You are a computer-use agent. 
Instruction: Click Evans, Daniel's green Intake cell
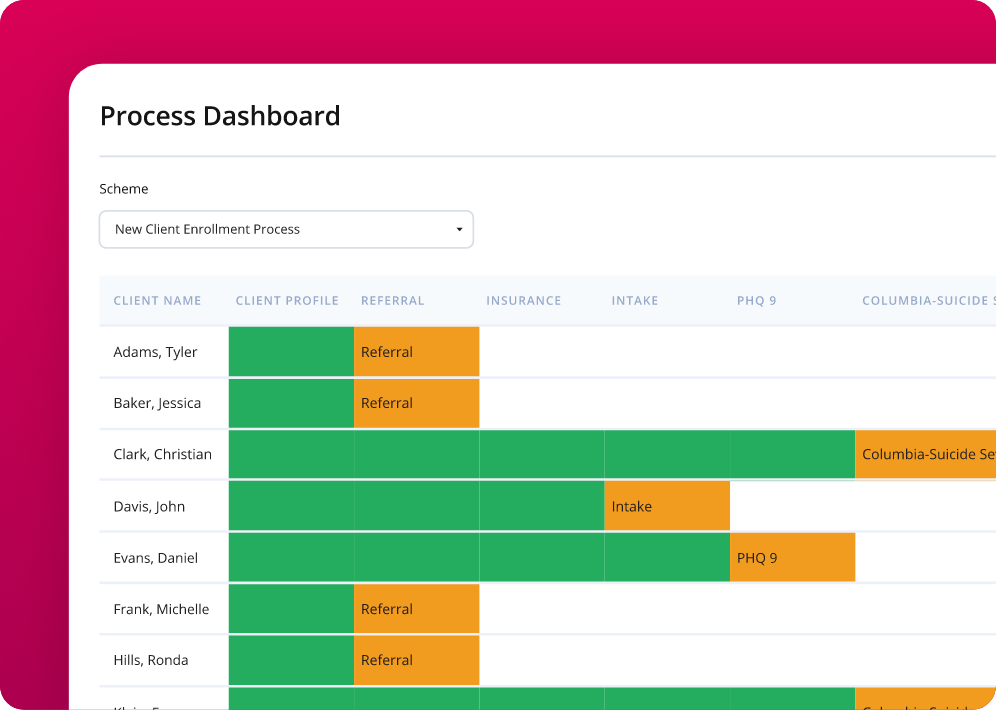[667, 558]
